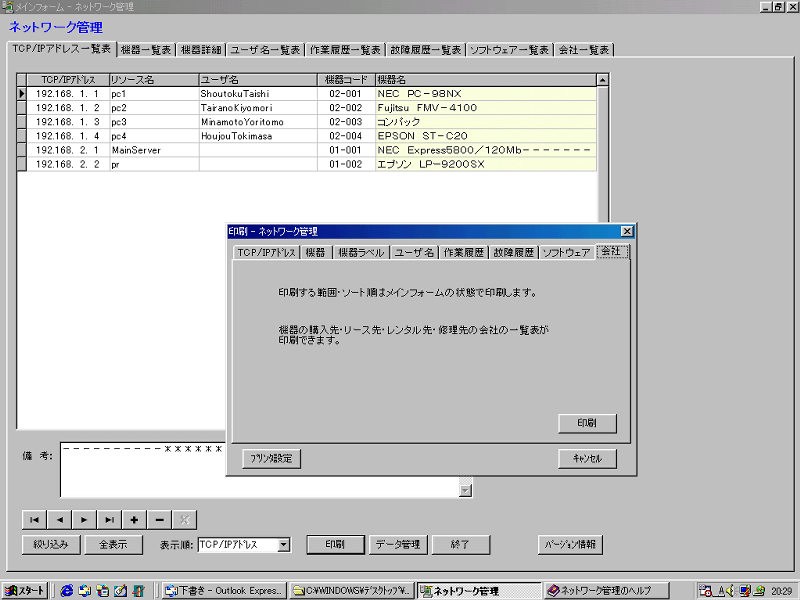This screenshot has height=600, width=800.
Task: Select 会社 tab in print dialog
Action: [612, 251]
